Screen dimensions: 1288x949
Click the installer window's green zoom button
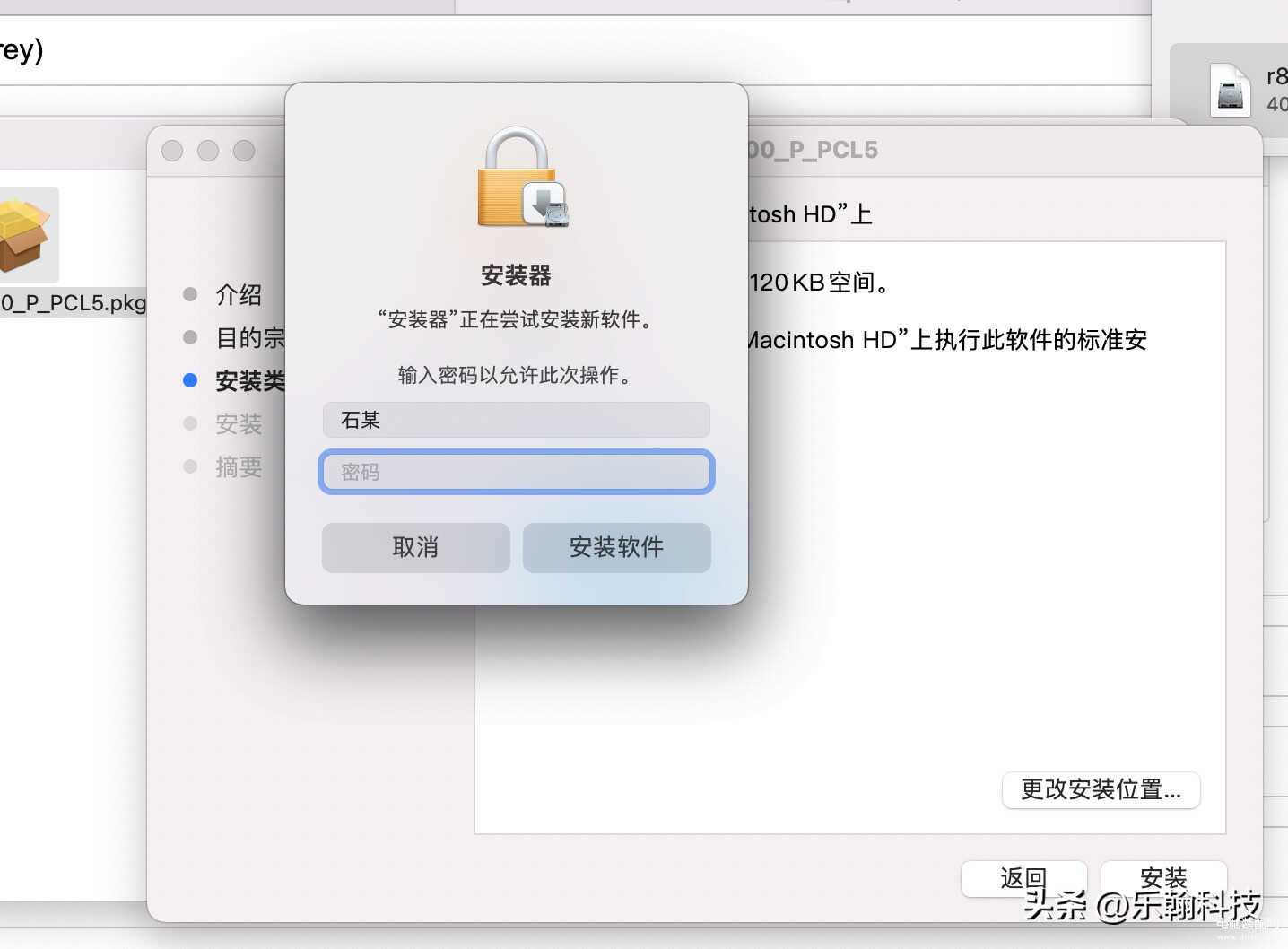(244, 151)
